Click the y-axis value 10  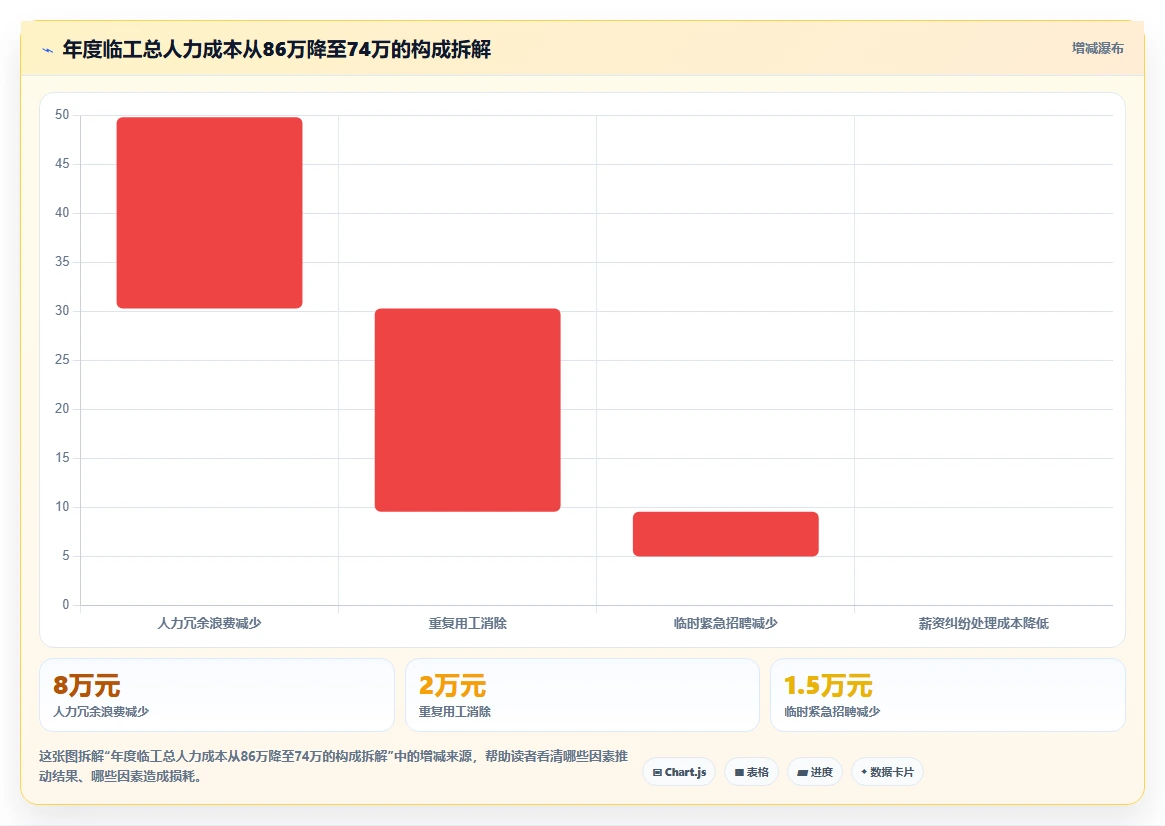[62, 507]
